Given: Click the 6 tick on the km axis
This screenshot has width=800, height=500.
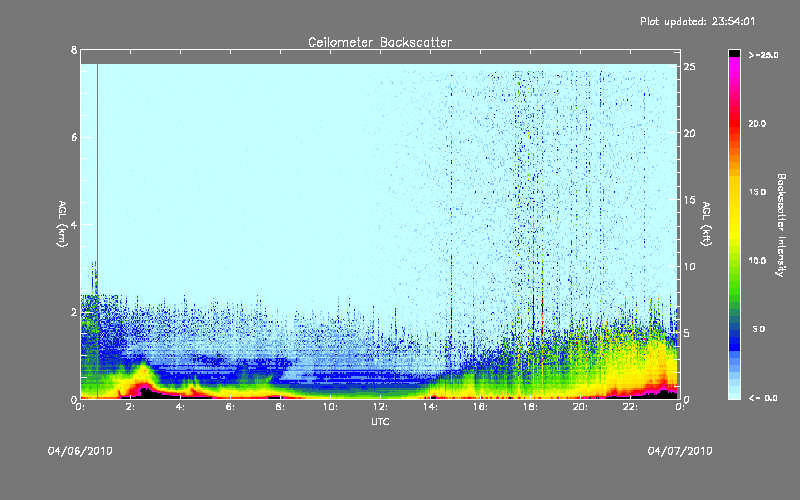Looking at the screenshot, I should click(x=74, y=137).
